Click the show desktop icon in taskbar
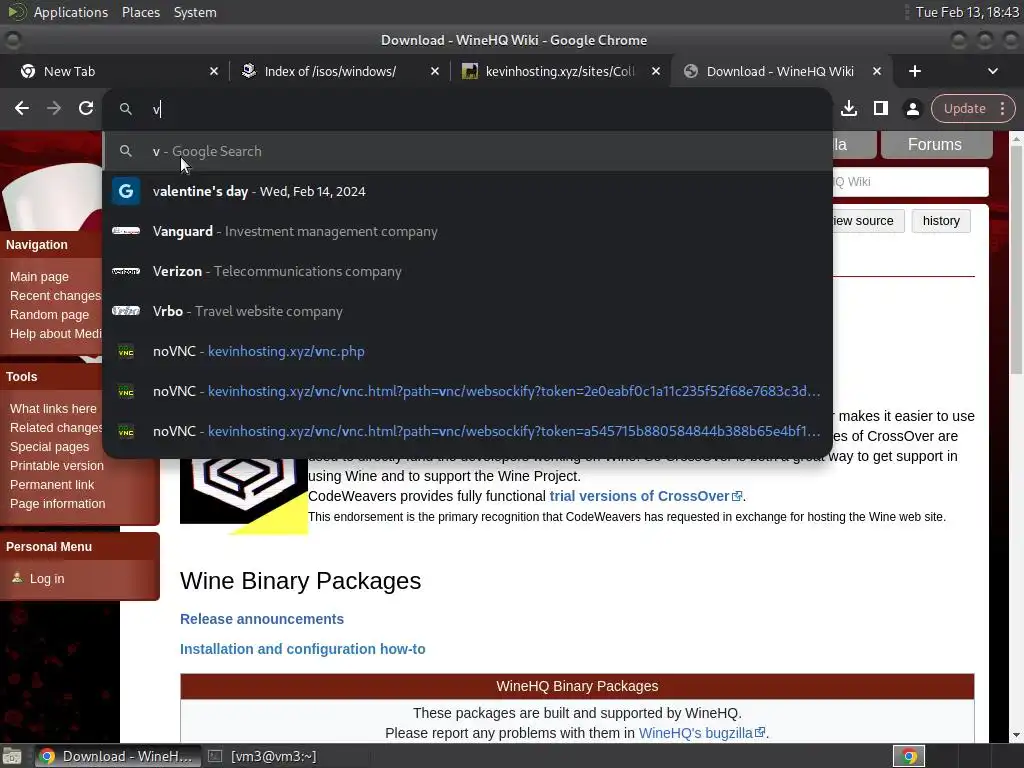The height and width of the screenshot is (768, 1024). point(12,756)
